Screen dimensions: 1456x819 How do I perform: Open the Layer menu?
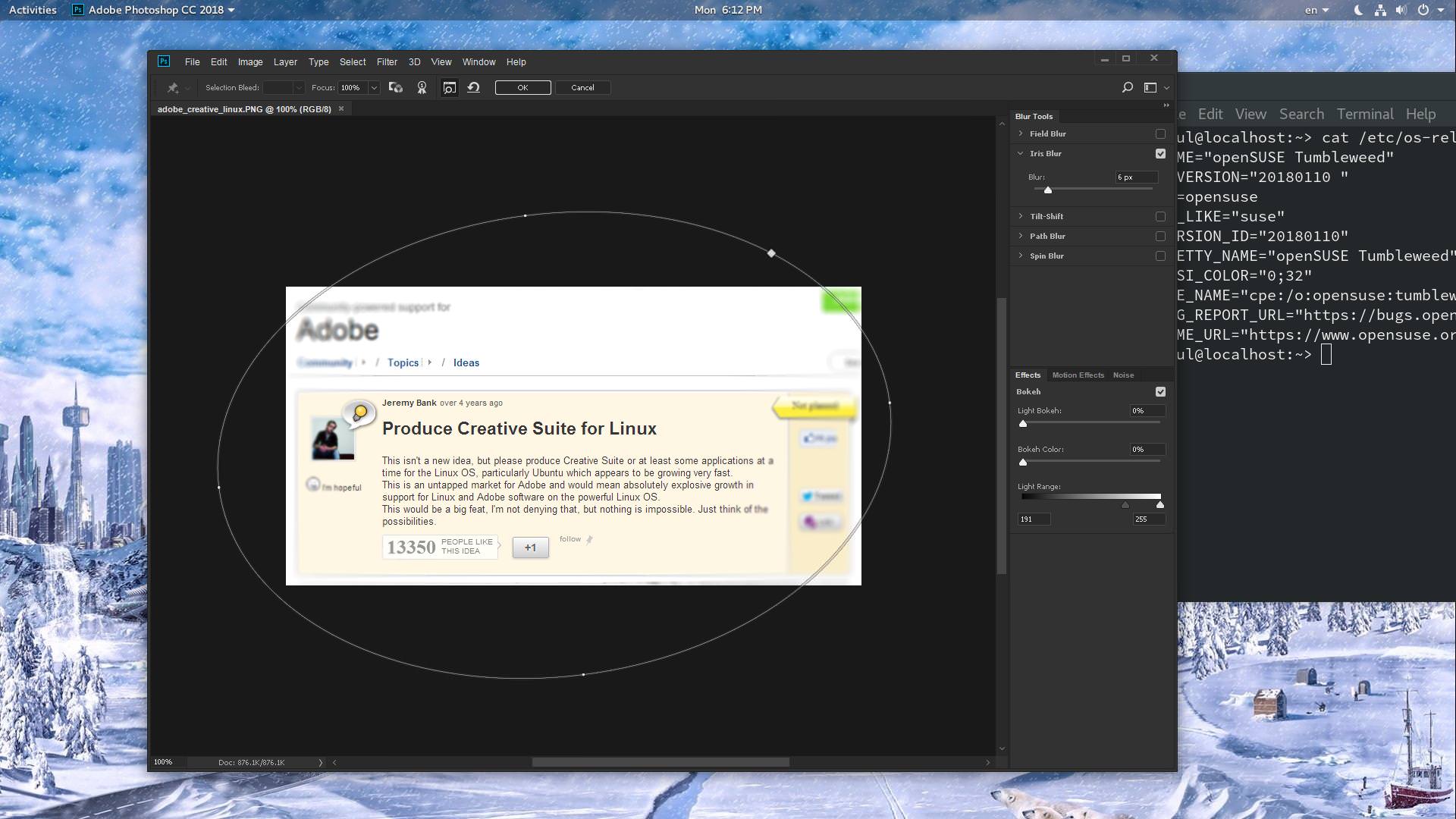click(x=285, y=62)
